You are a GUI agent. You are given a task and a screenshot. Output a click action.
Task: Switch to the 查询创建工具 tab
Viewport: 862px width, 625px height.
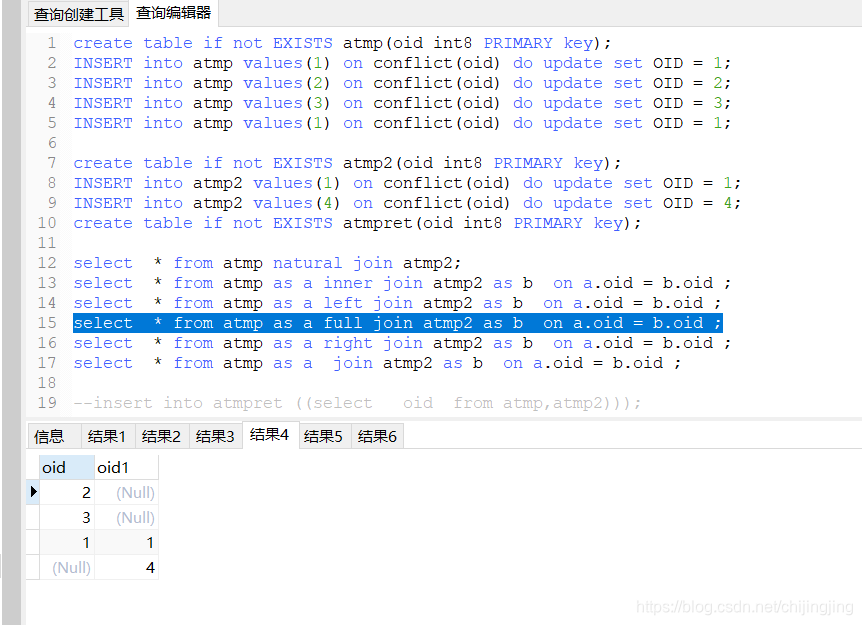point(79,14)
